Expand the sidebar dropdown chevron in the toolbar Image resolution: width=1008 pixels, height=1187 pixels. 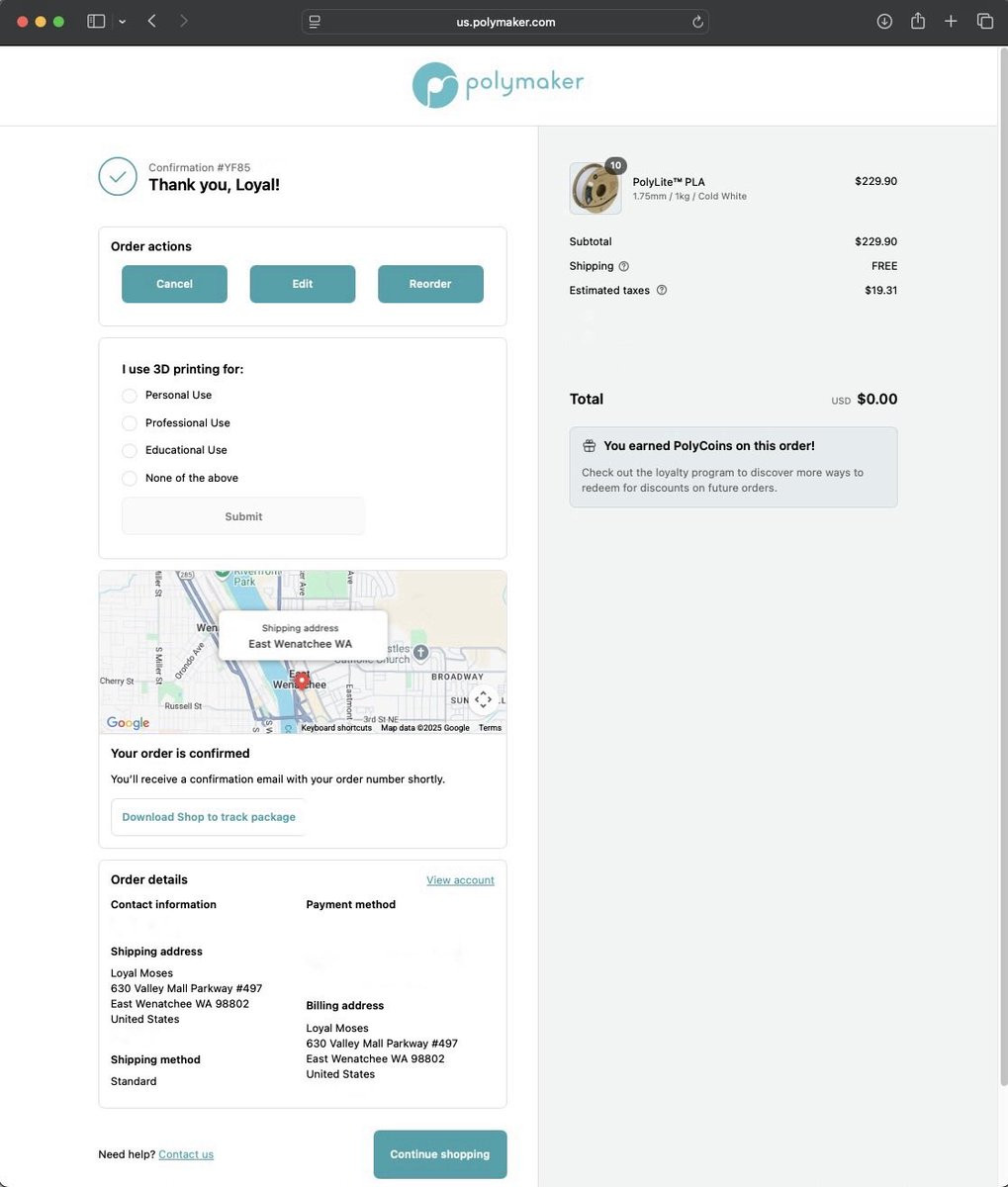(x=122, y=22)
